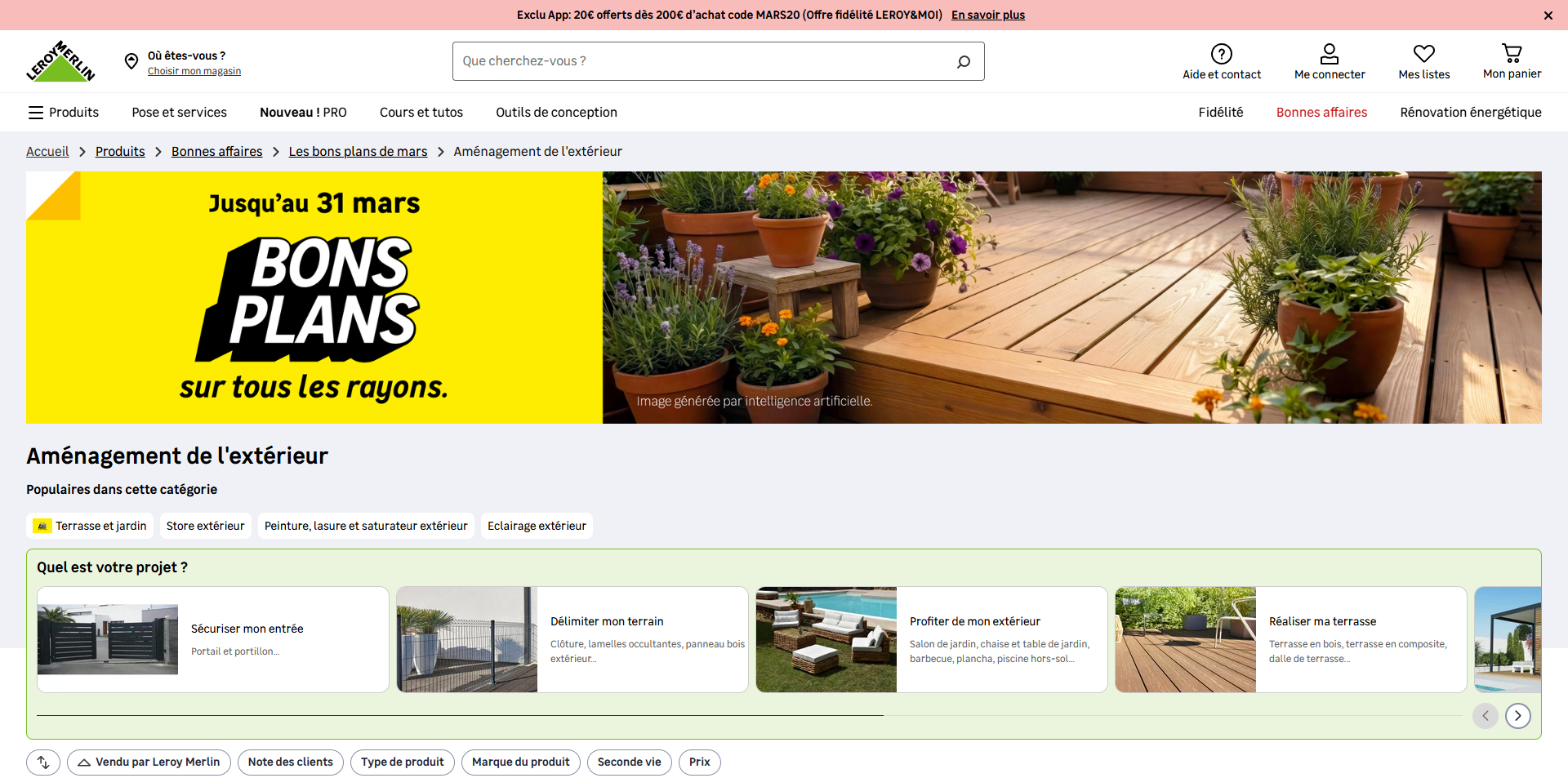Expand Prix filter
This screenshot has width=1568, height=778.
700,762
